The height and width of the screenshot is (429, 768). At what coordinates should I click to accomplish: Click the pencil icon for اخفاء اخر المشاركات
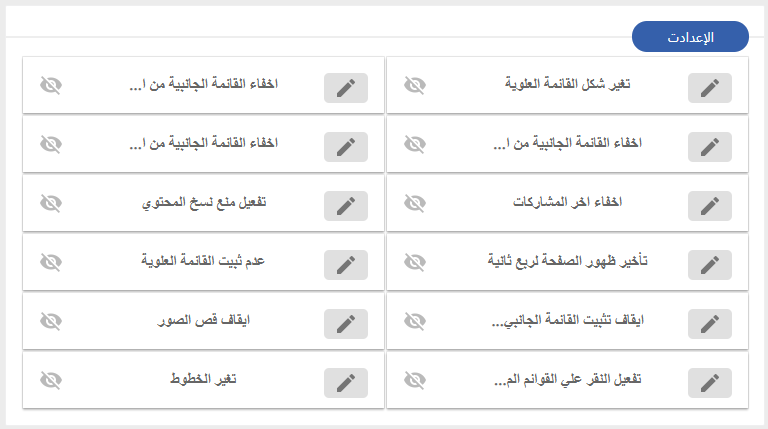click(710, 206)
